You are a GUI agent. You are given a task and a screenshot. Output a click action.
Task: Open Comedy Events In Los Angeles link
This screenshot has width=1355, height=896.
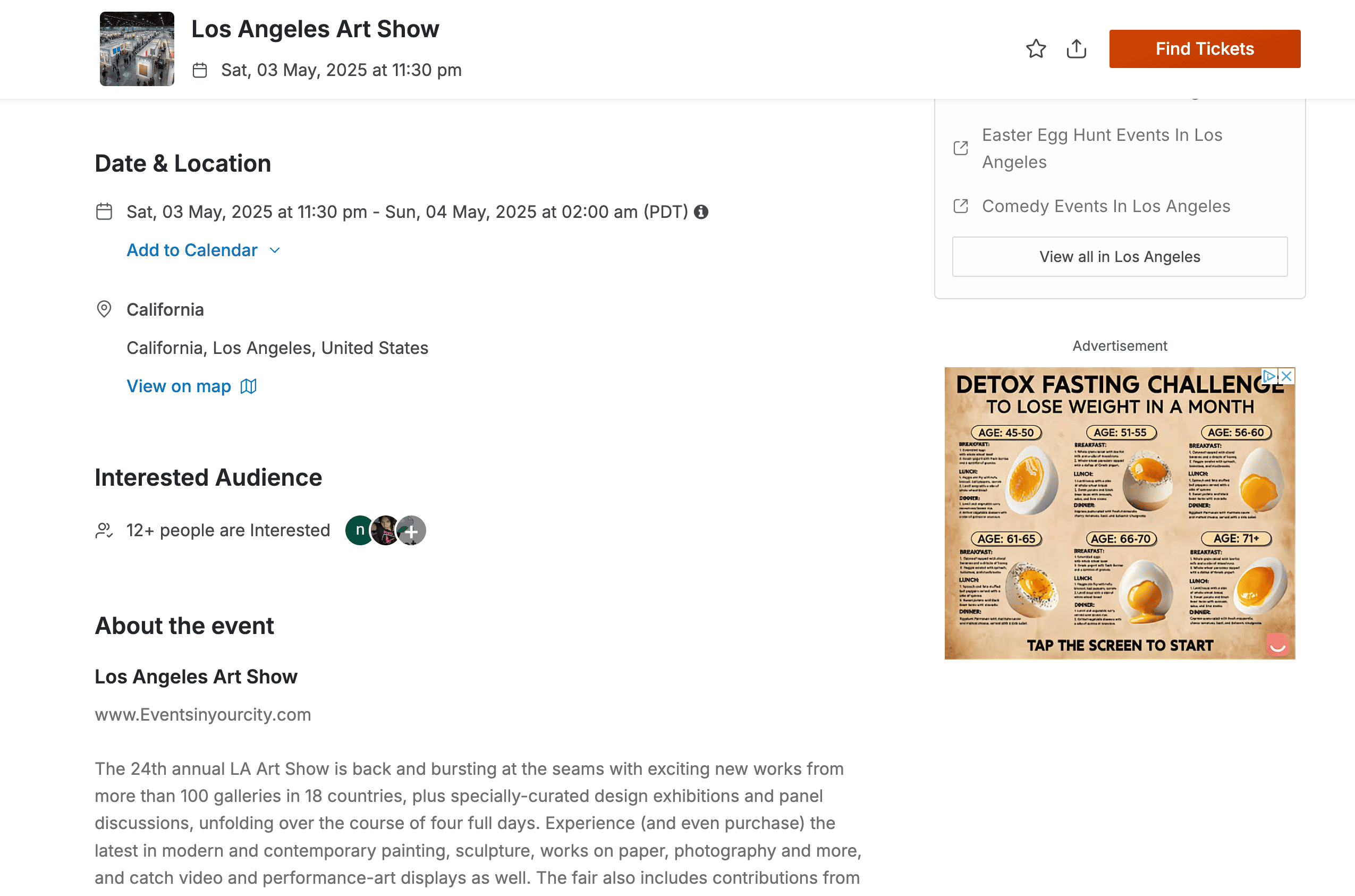pos(1105,206)
